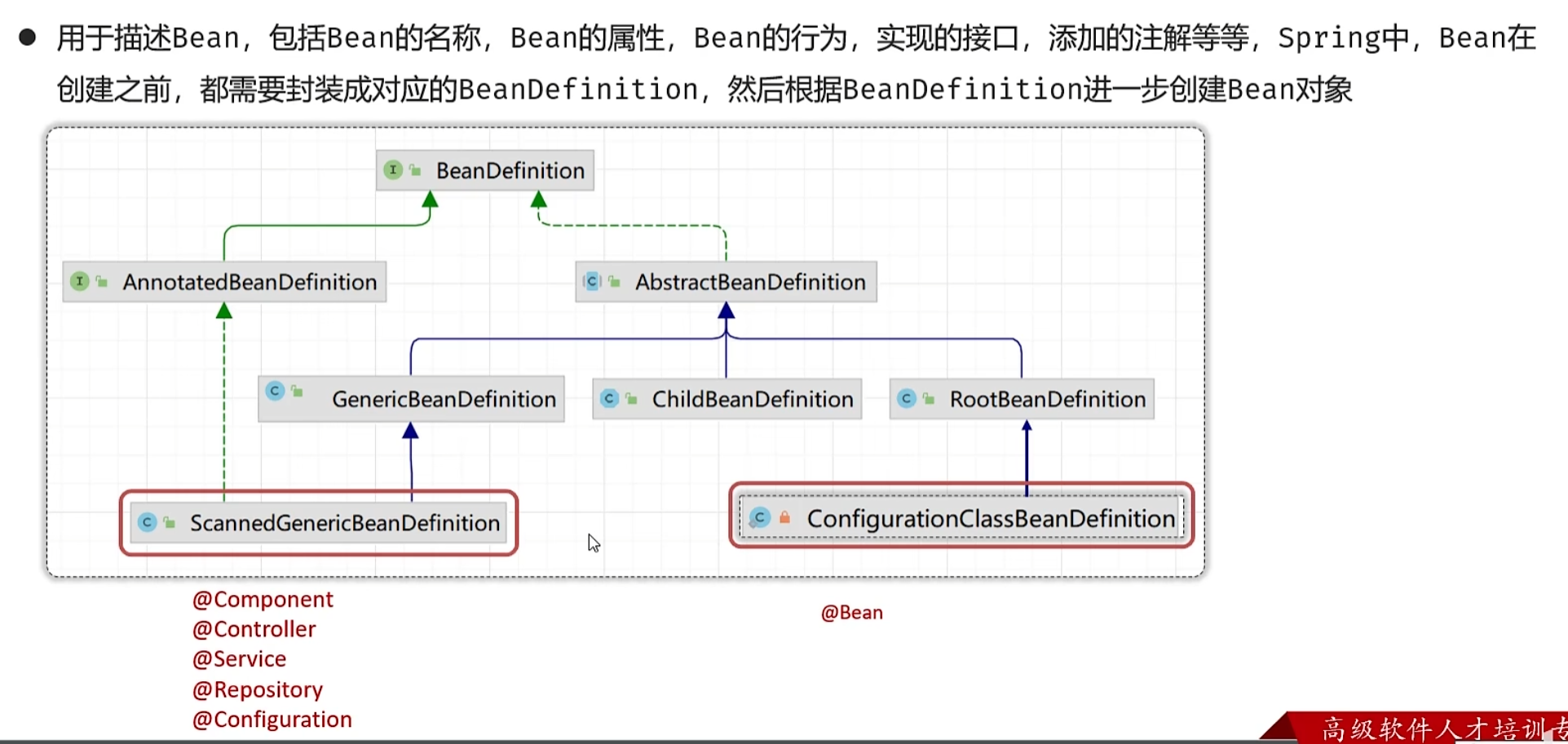Click the orange lock icon on ConfigurationClassBeanDefinition

(x=784, y=517)
